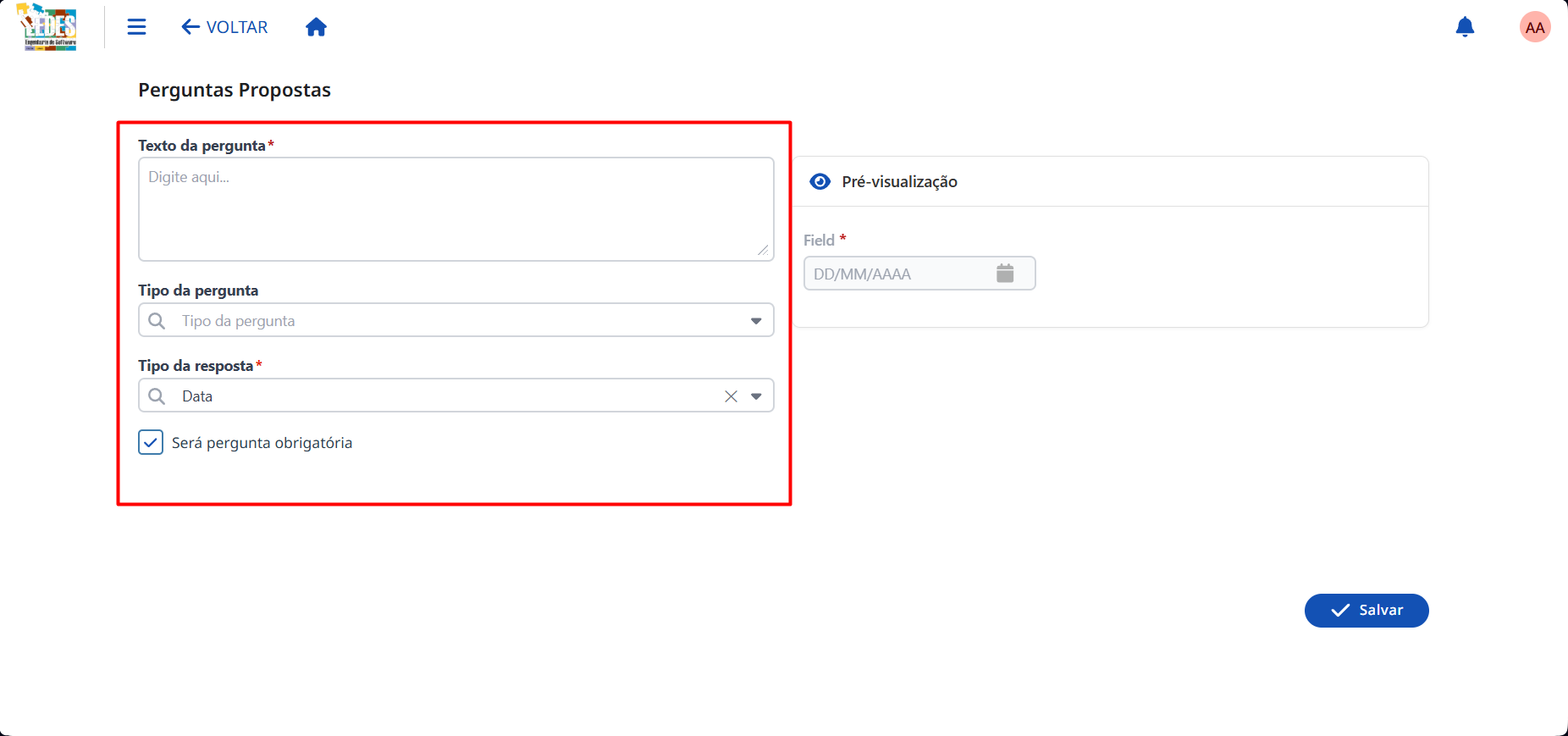Click the eye icon beside Pré-visualização
This screenshot has width=1568, height=736.
820,181
